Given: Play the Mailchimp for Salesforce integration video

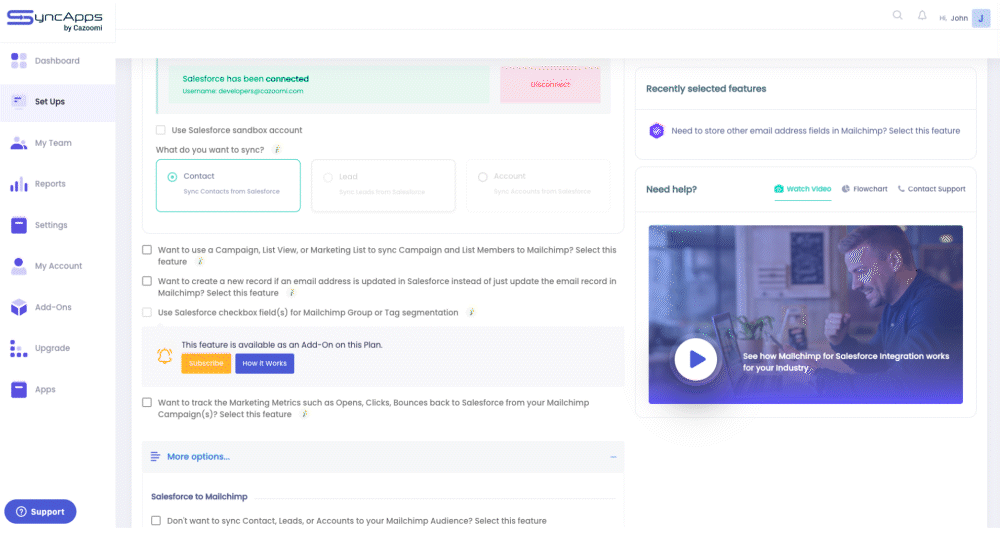Looking at the screenshot, I should (696, 359).
